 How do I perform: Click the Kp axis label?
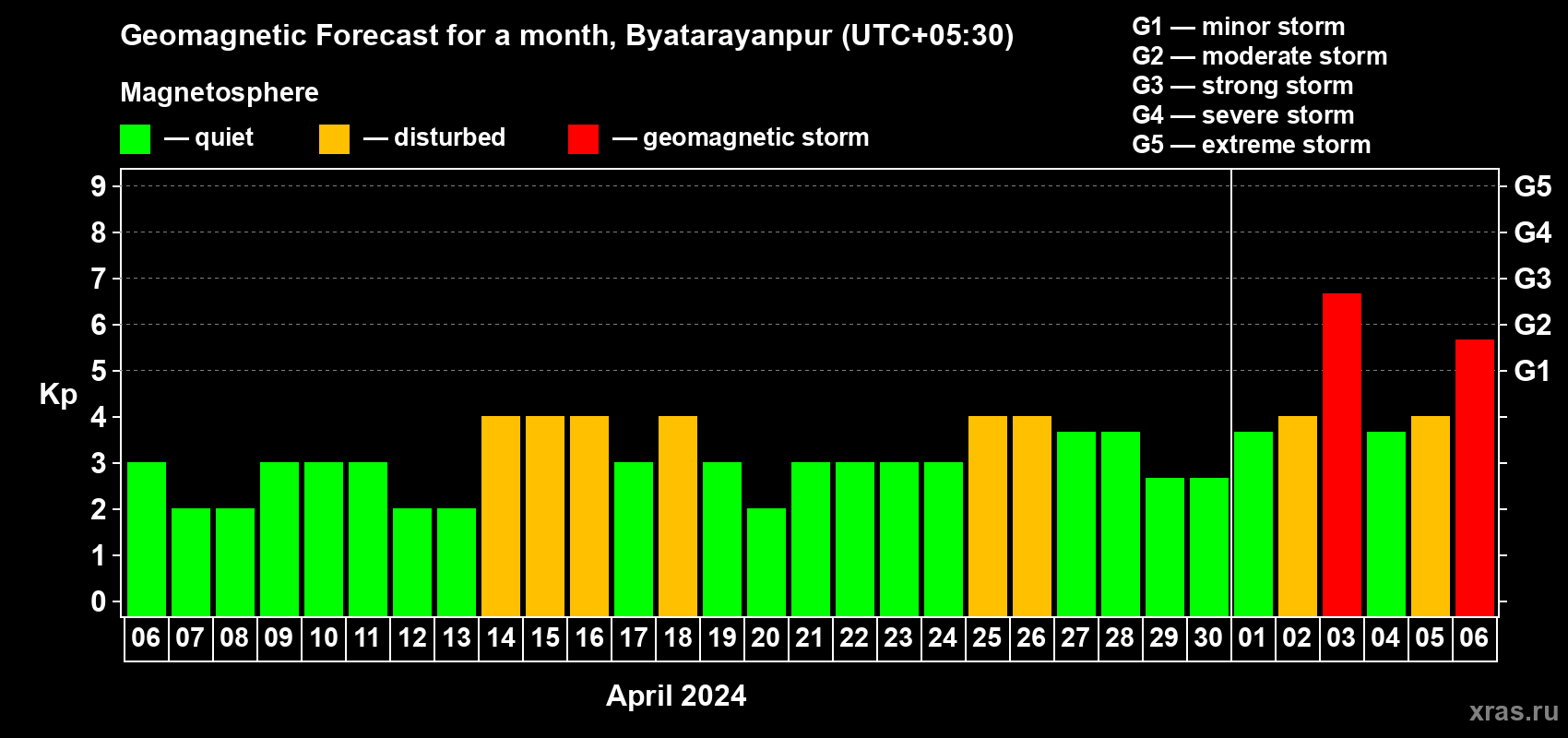click(x=58, y=395)
